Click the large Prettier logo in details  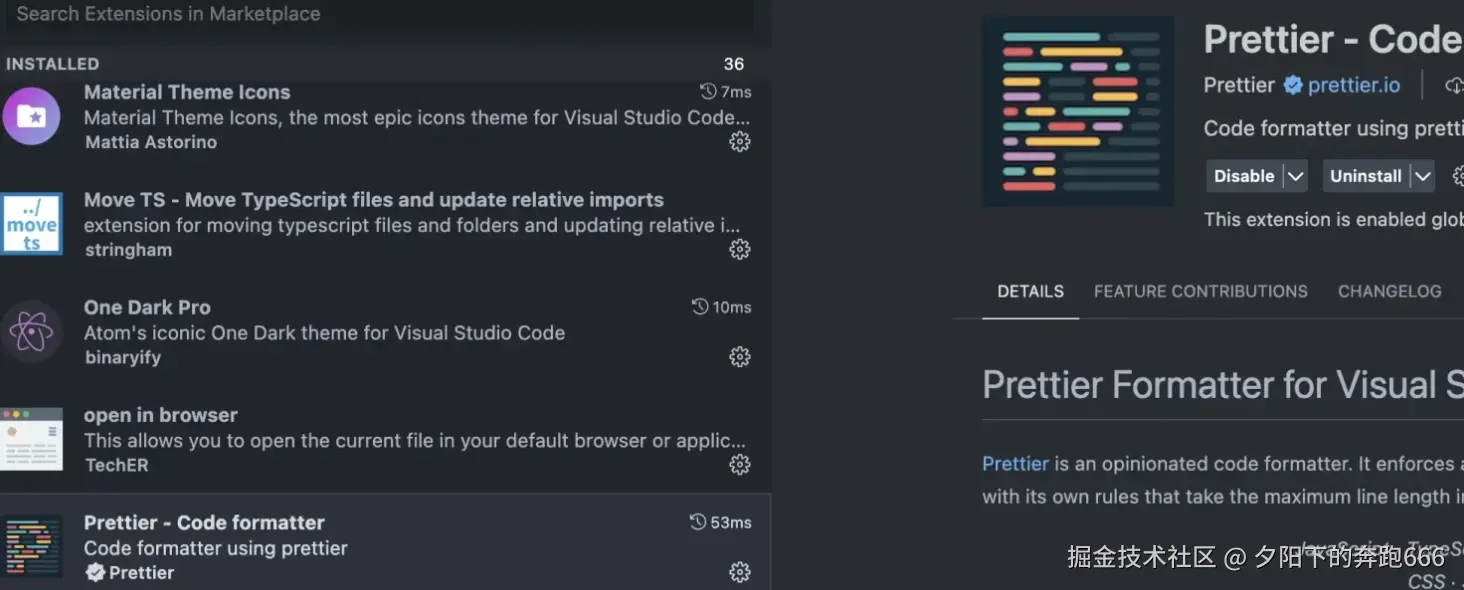[1078, 112]
